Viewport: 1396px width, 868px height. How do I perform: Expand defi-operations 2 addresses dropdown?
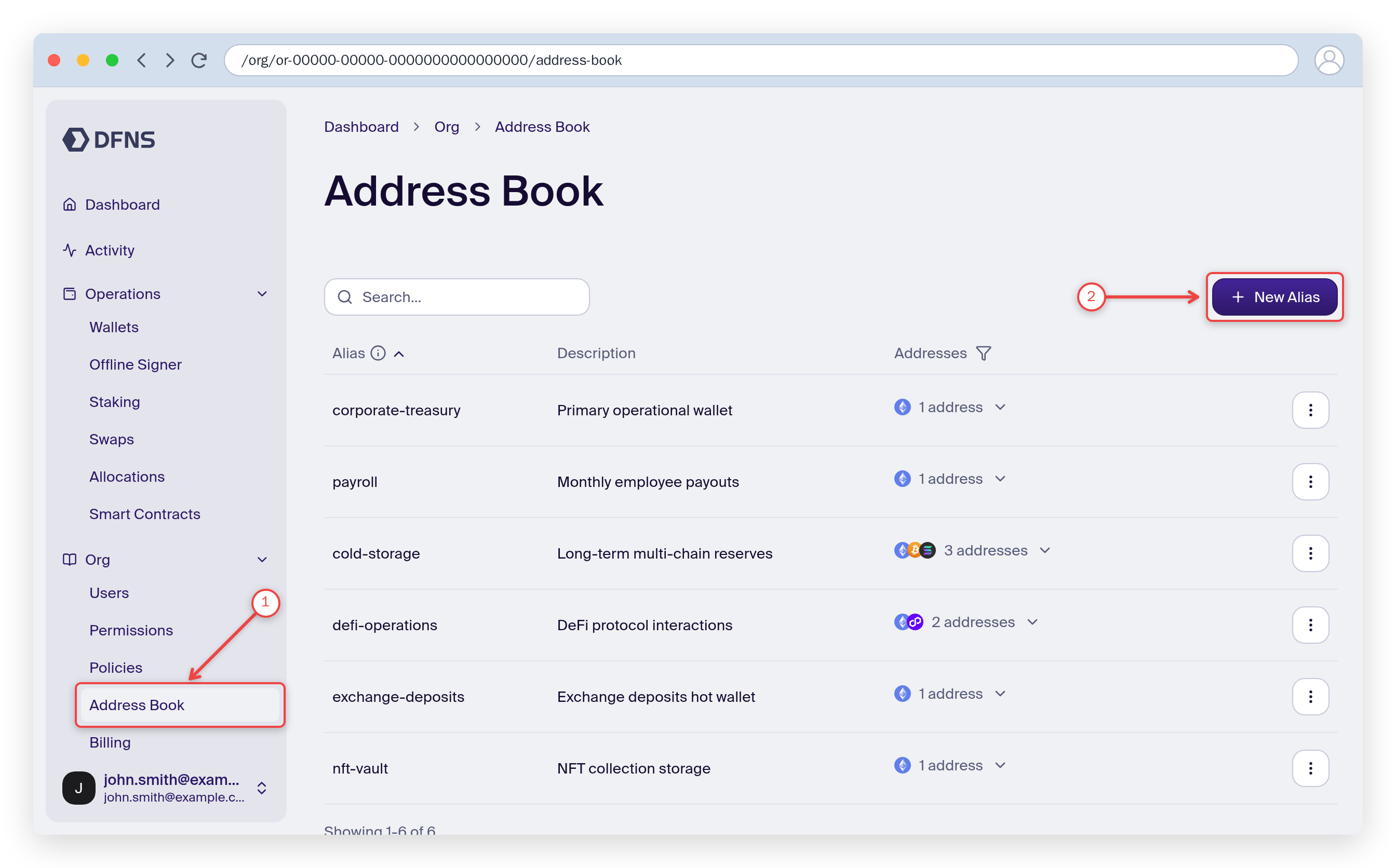tap(1032, 622)
